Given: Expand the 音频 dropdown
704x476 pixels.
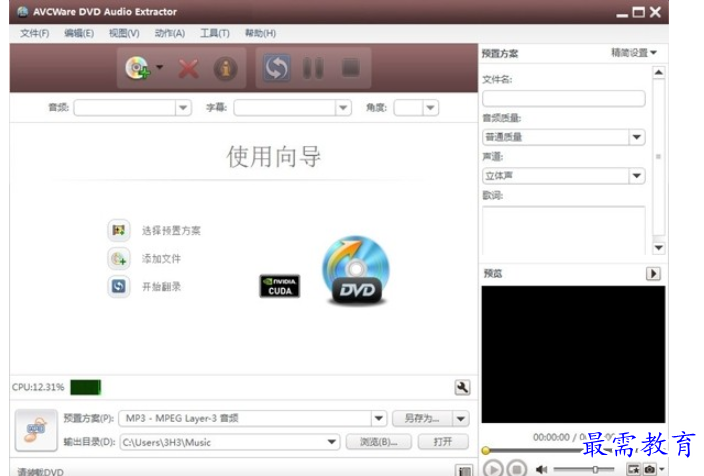Looking at the screenshot, I should (x=183, y=108).
